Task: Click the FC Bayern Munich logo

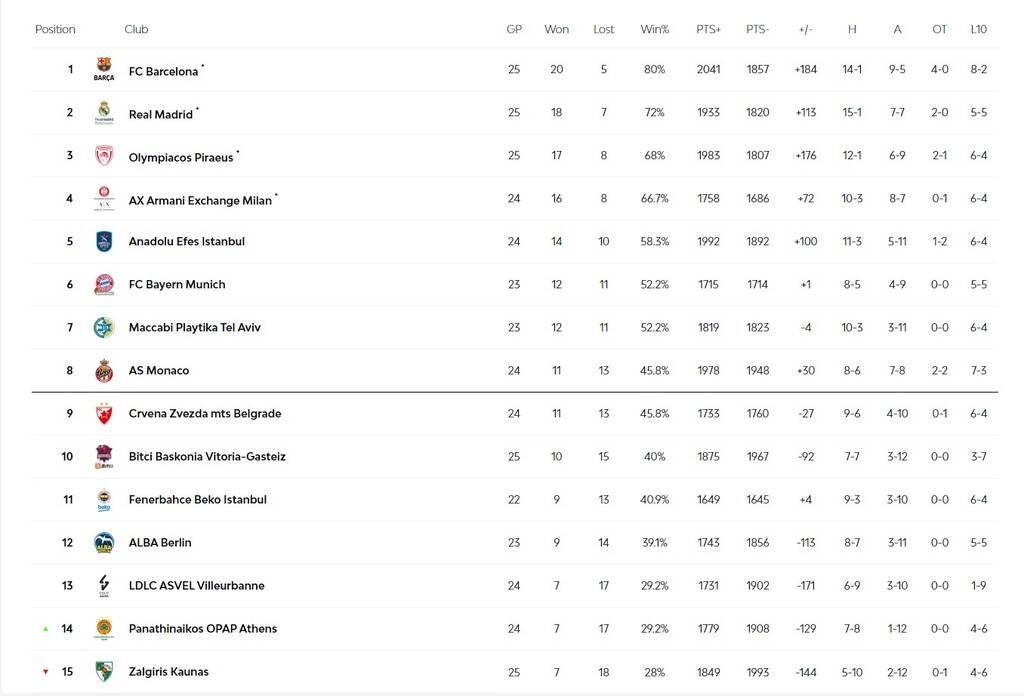Action: coord(104,284)
